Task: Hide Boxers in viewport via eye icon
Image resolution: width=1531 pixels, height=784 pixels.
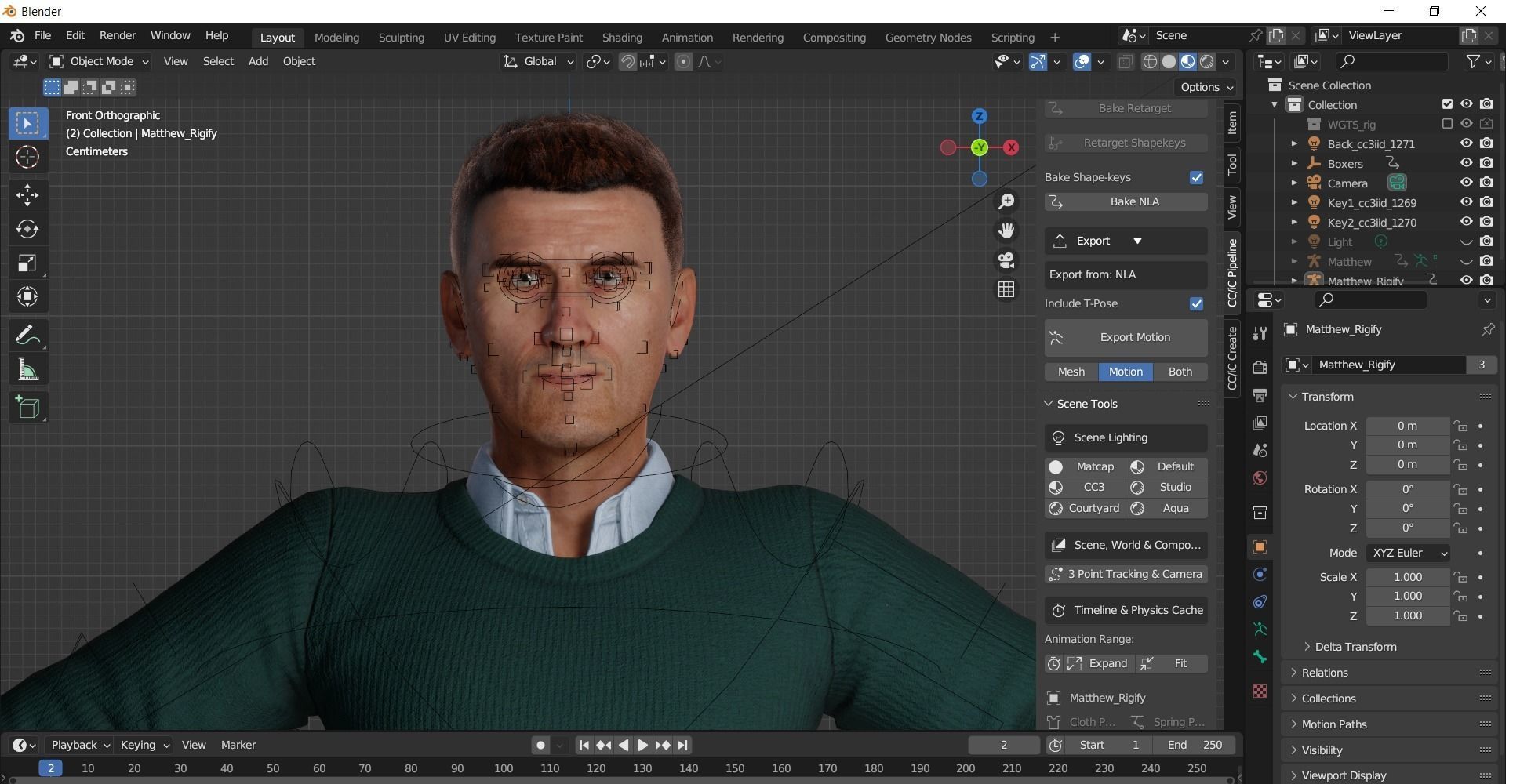Action: tap(1466, 163)
